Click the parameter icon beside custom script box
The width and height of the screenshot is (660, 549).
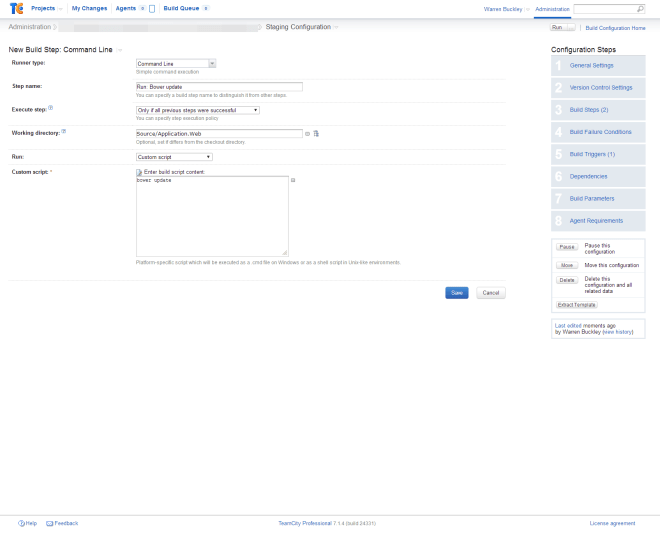tap(293, 180)
